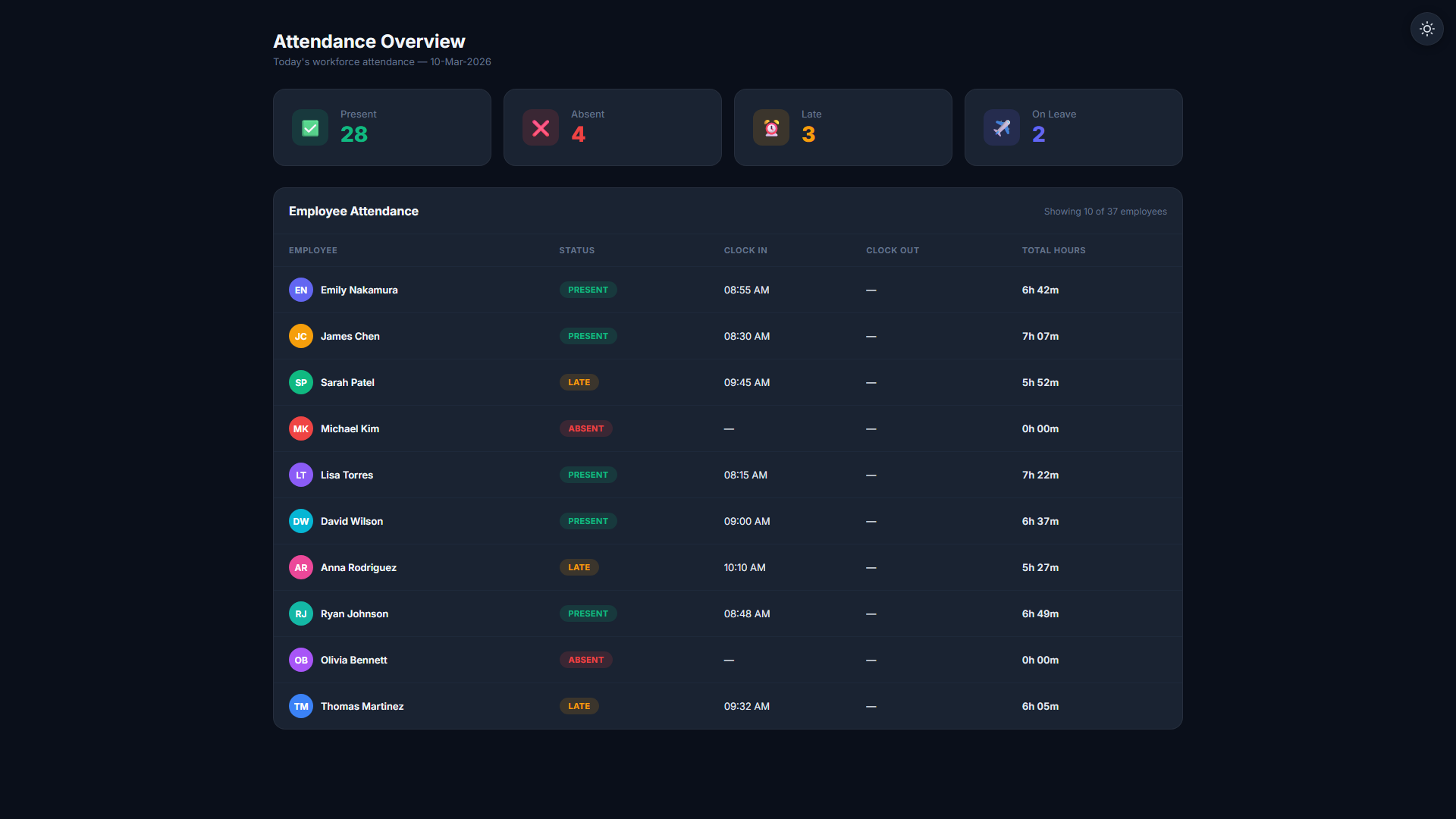1456x819 pixels.
Task: Select the Late count 3
Action: pyautogui.click(x=808, y=134)
